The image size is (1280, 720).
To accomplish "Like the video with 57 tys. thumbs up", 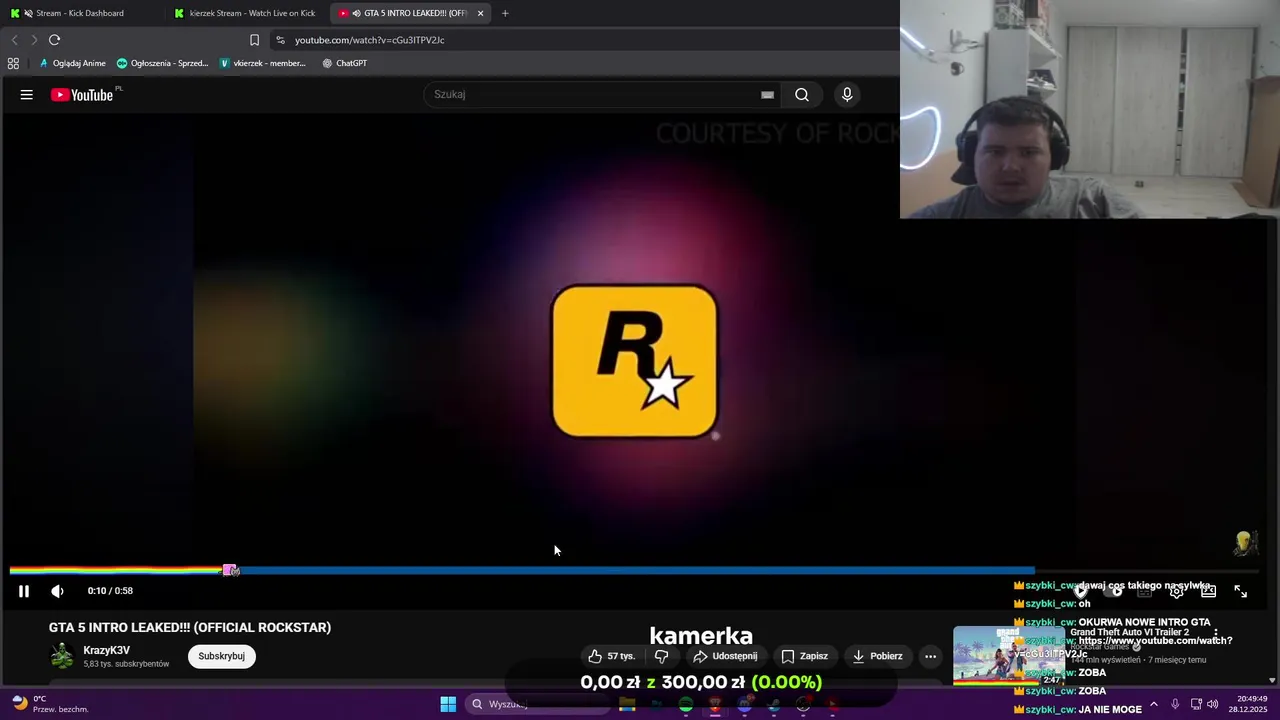I will 611,656.
